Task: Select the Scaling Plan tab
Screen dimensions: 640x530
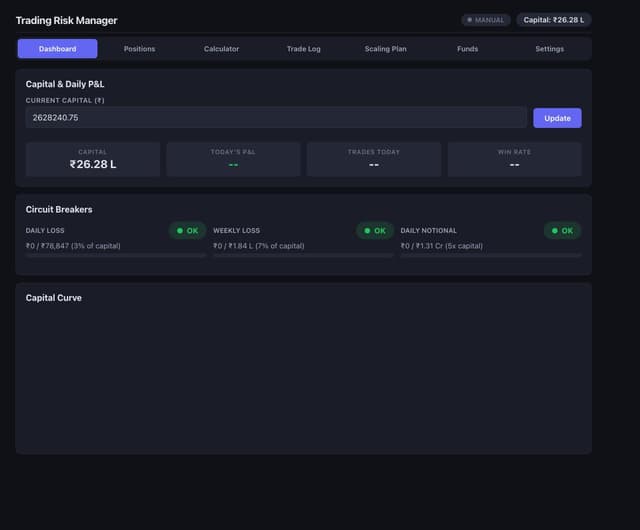Action: click(385, 49)
